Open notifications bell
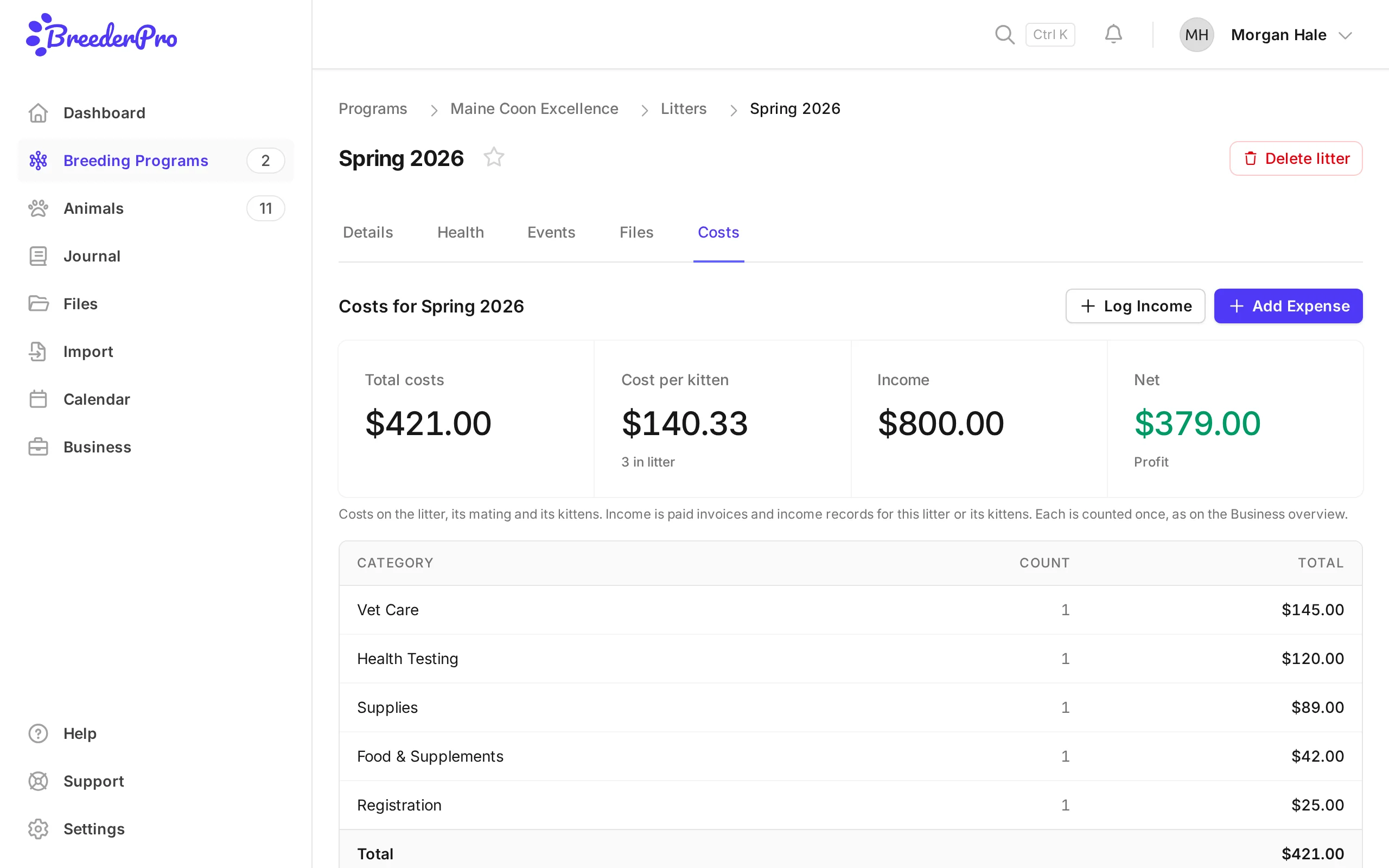Viewport: 1389px width, 868px height. (x=1113, y=34)
